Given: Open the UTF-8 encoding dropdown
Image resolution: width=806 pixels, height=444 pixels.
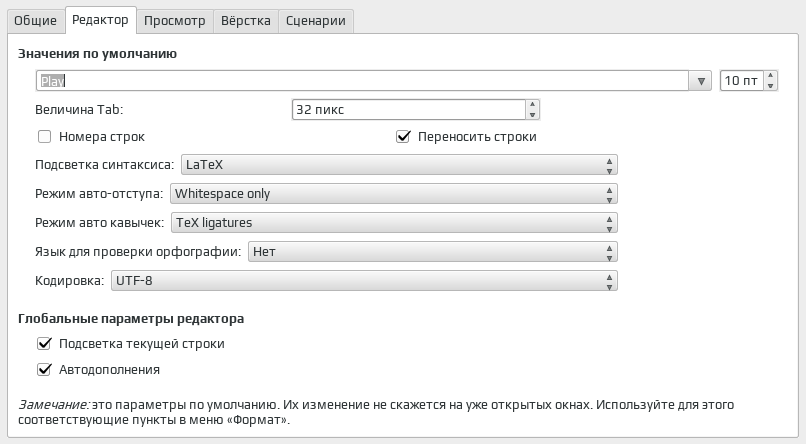Looking at the screenshot, I should tap(364, 281).
